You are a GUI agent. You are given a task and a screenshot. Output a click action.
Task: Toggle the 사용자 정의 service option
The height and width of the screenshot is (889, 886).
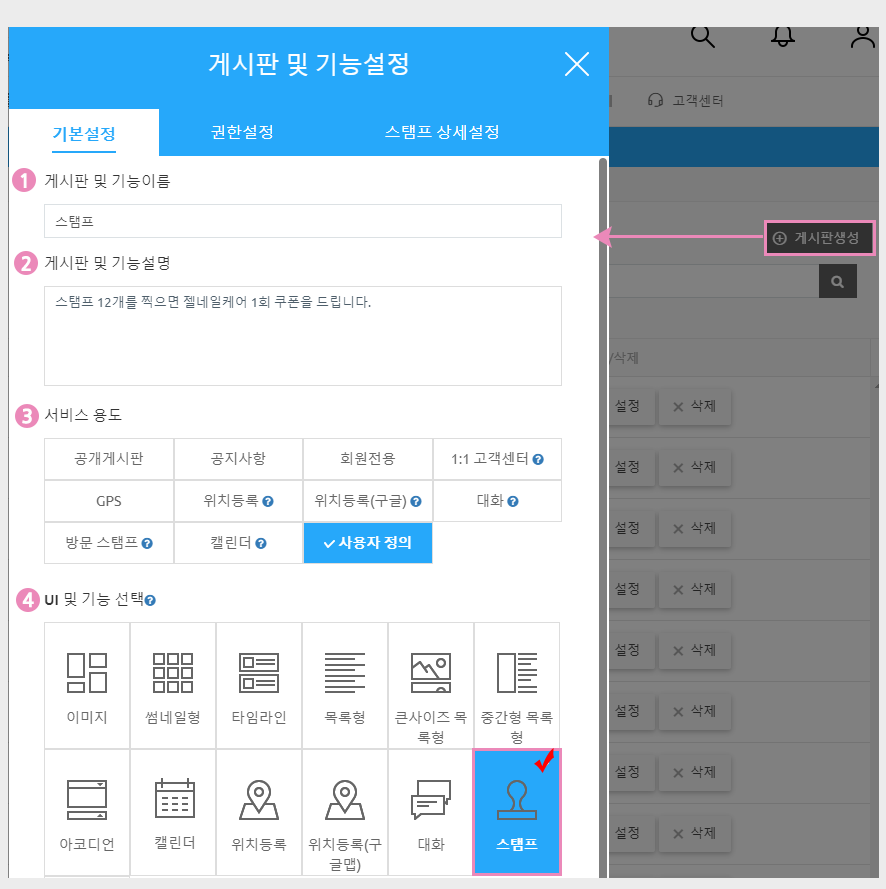coord(368,543)
